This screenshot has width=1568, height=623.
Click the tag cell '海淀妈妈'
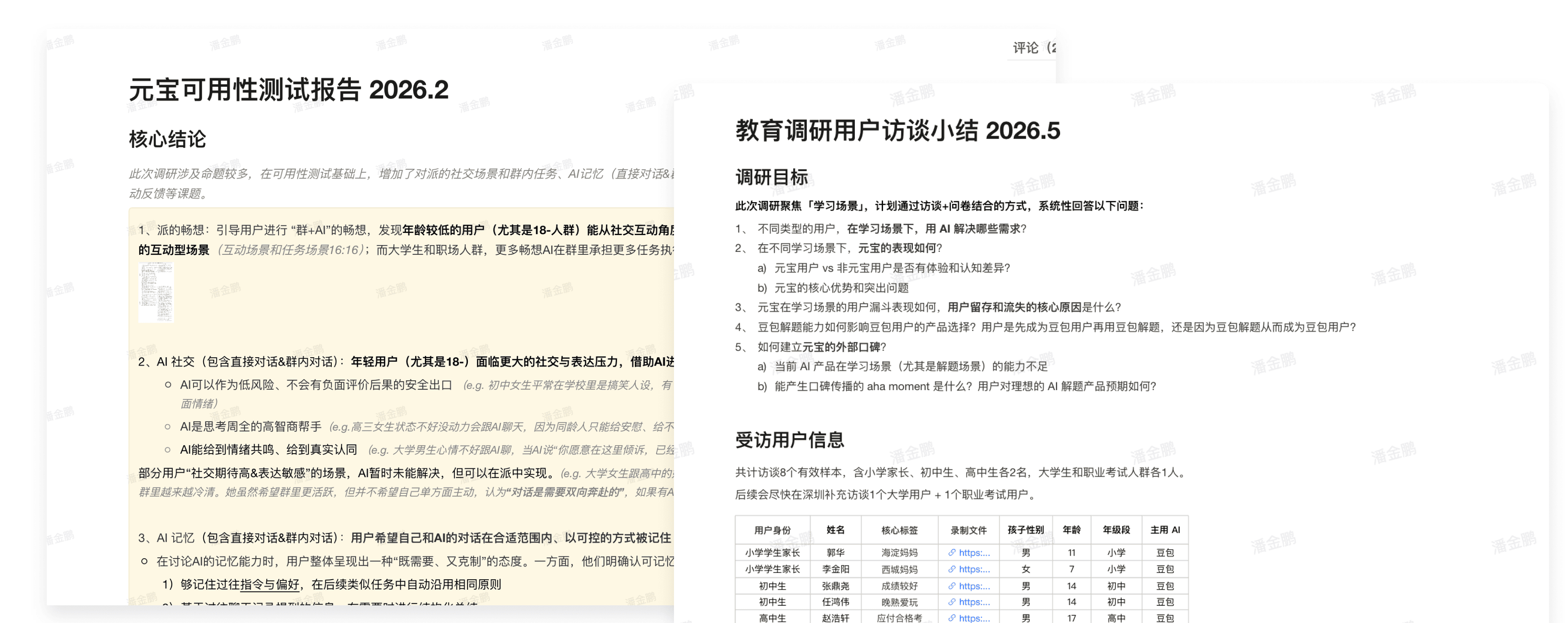coord(899,552)
